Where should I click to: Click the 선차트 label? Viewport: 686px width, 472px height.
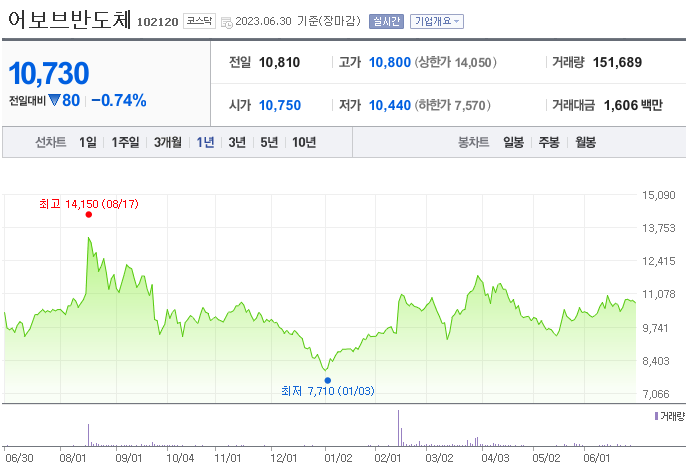click(51, 142)
